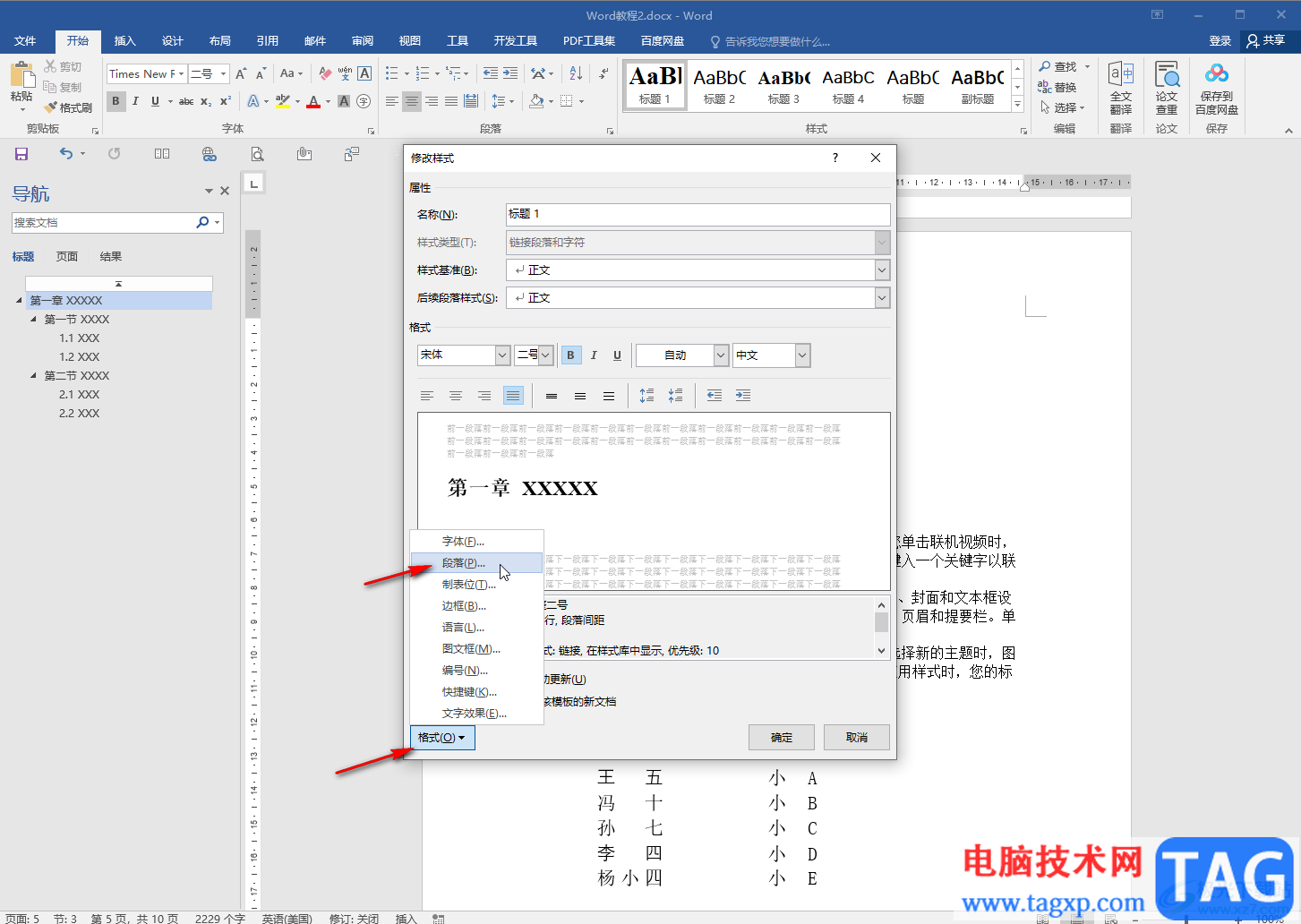Click the clear formatting eraser icon
The width and height of the screenshot is (1301, 924).
tap(325, 73)
